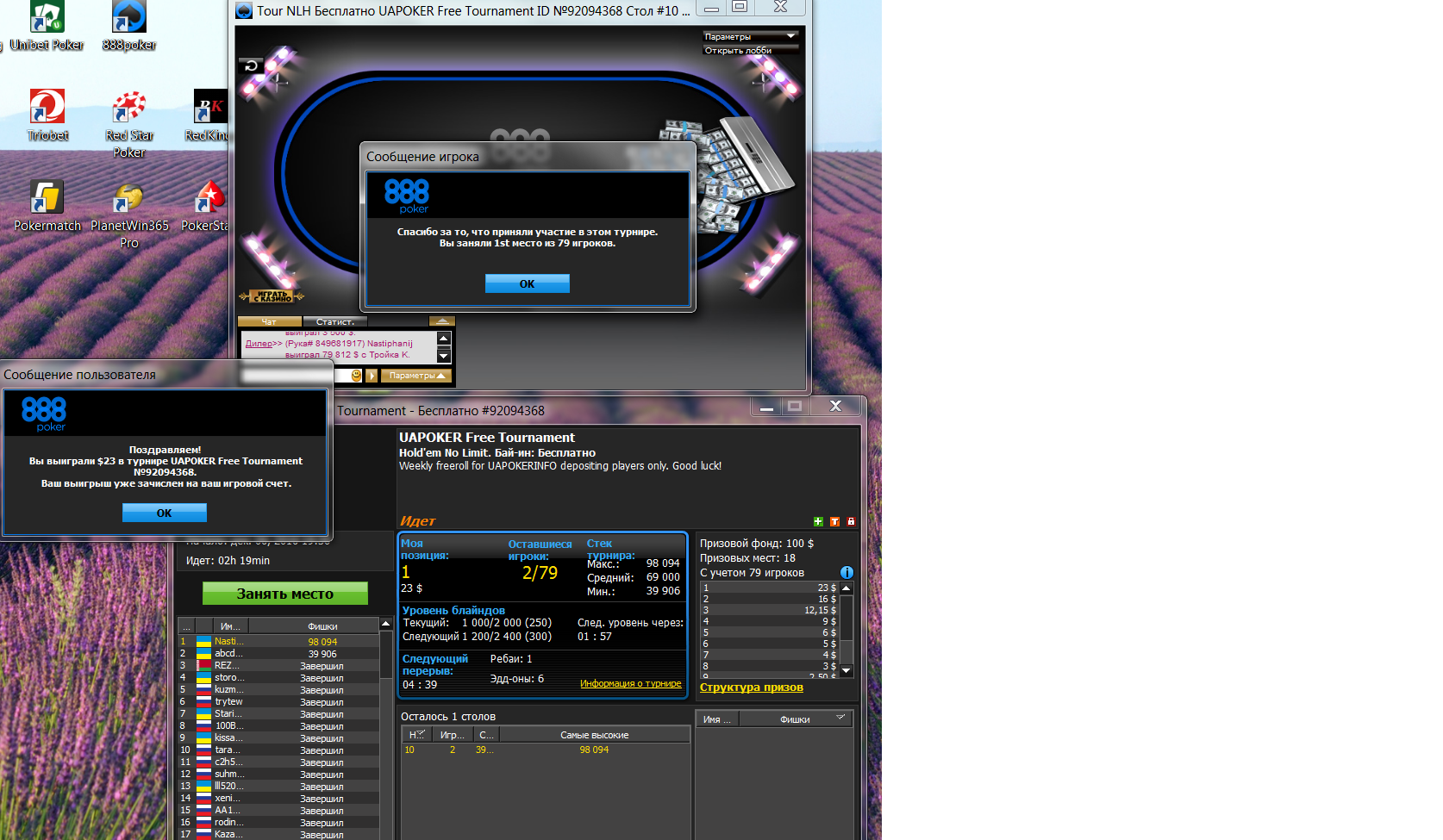Select prize row 3 showing 12,15 $
Viewport: 1443px width, 840px height.
coord(770,610)
